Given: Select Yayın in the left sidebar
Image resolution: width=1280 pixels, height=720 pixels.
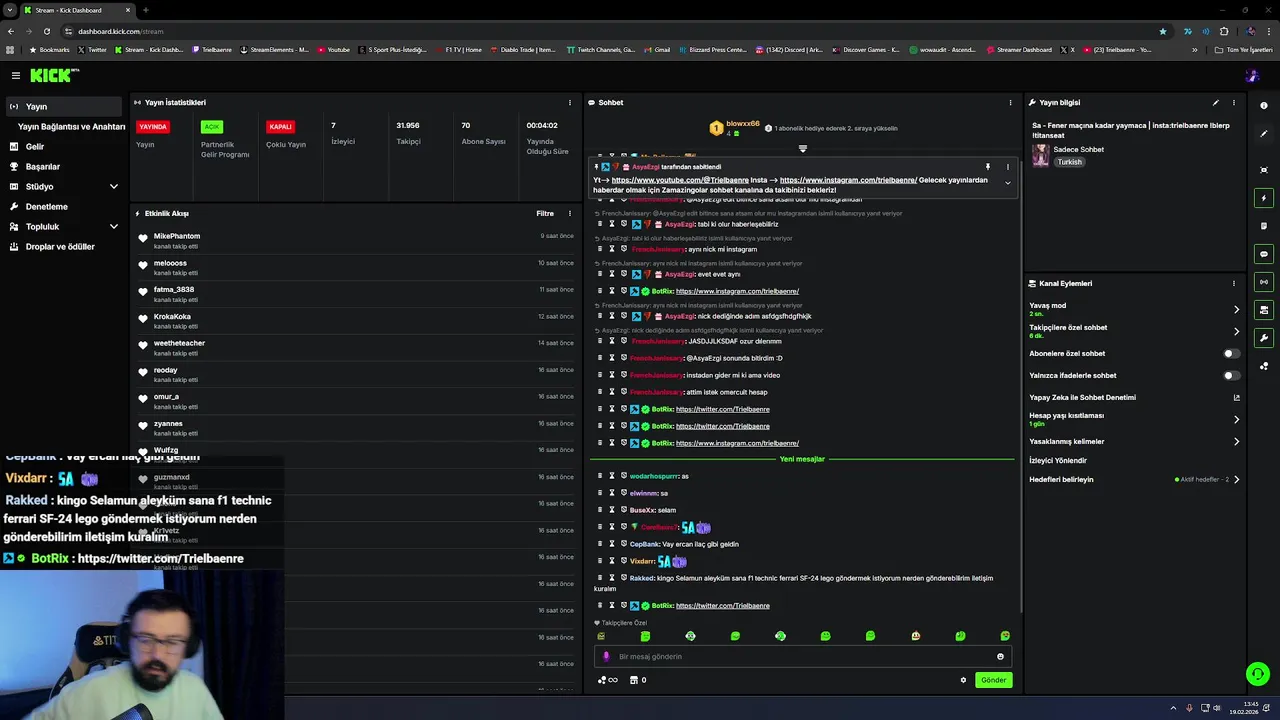Looking at the screenshot, I should (x=64, y=106).
